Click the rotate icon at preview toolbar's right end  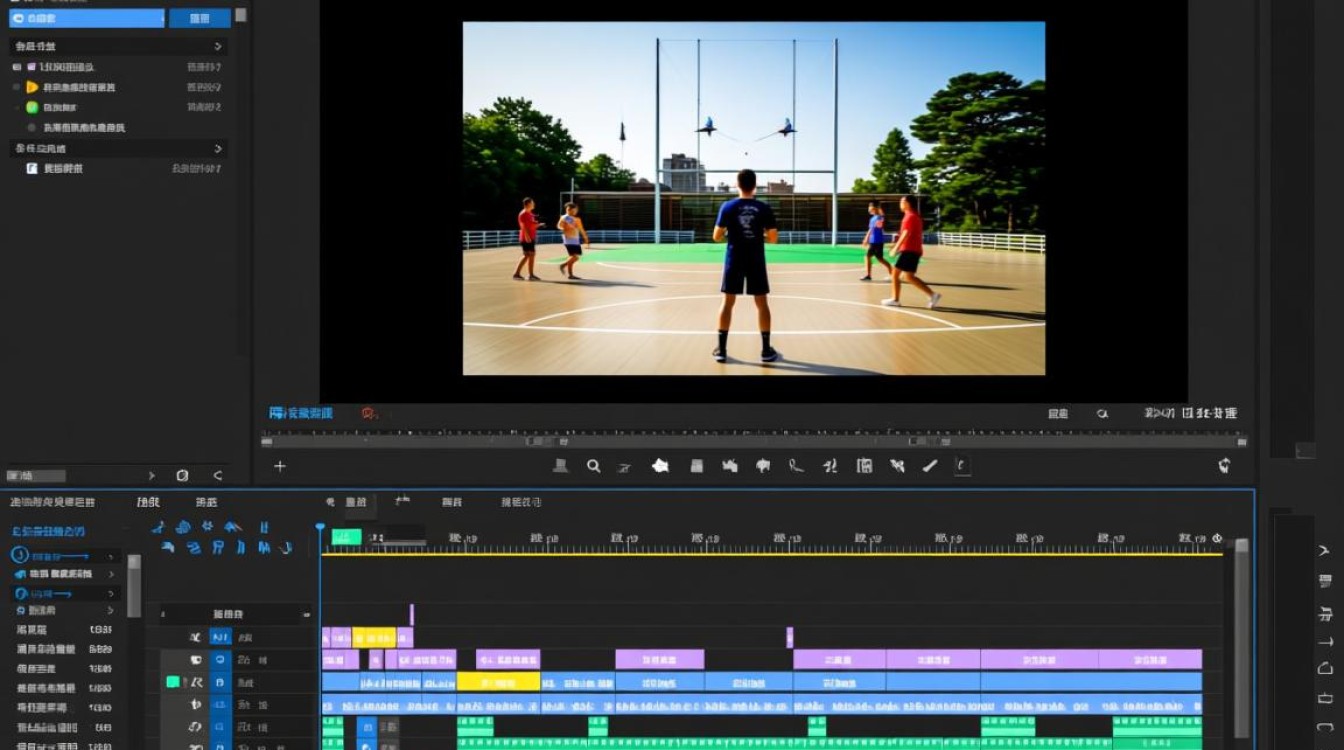coord(1223,465)
